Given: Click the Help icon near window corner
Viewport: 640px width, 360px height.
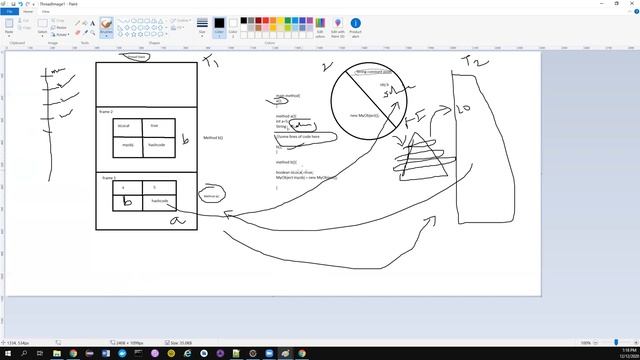Looking at the screenshot, I should (636, 11).
